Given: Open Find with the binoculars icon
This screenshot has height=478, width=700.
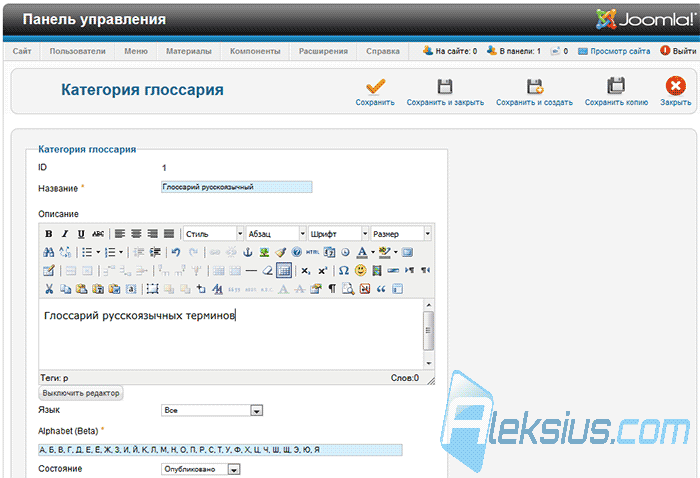Looking at the screenshot, I should pos(49,252).
